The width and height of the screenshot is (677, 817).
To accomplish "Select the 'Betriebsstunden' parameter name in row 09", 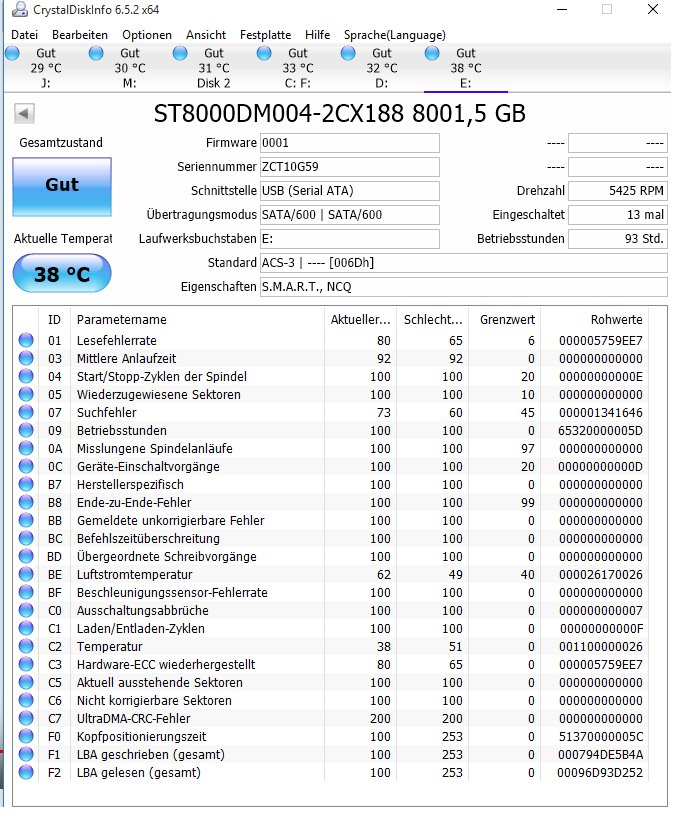I will pos(122,431).
